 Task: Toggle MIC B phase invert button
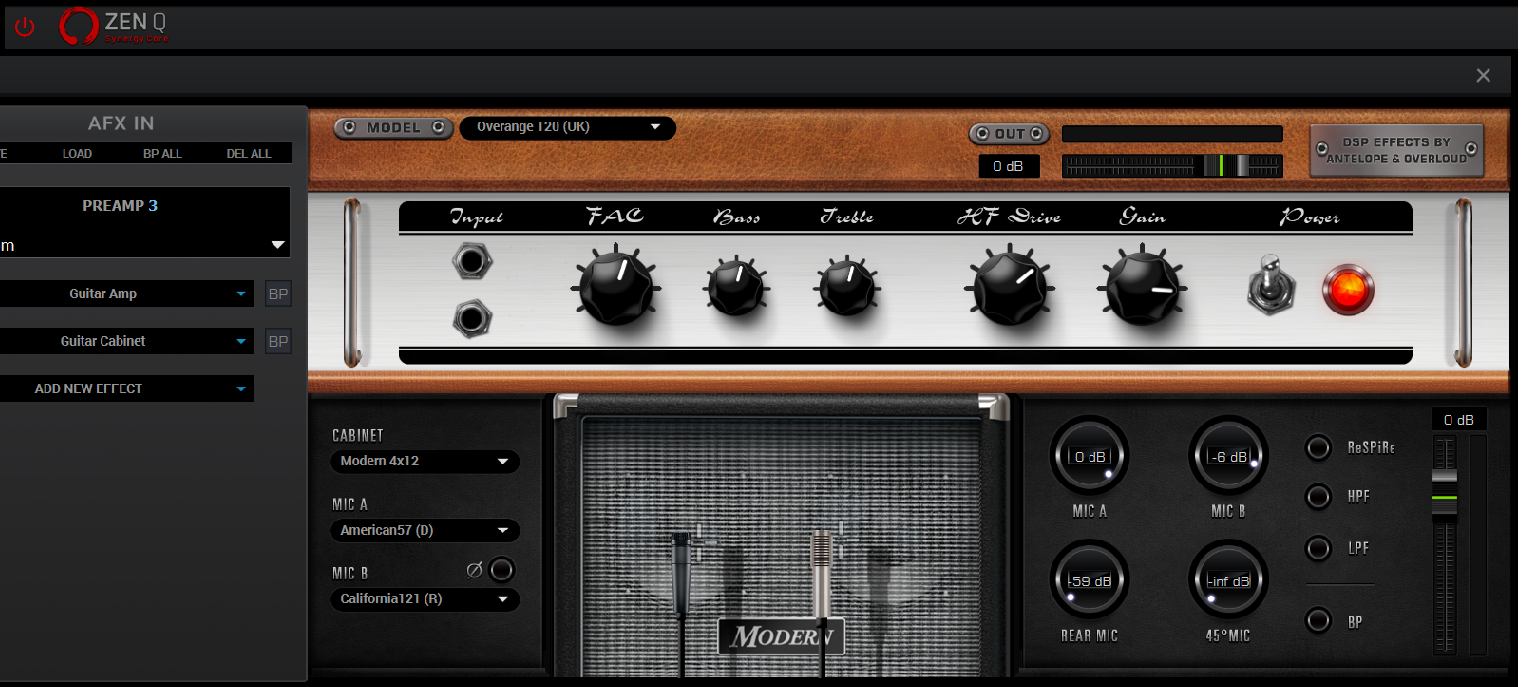[x=501, y=570]
